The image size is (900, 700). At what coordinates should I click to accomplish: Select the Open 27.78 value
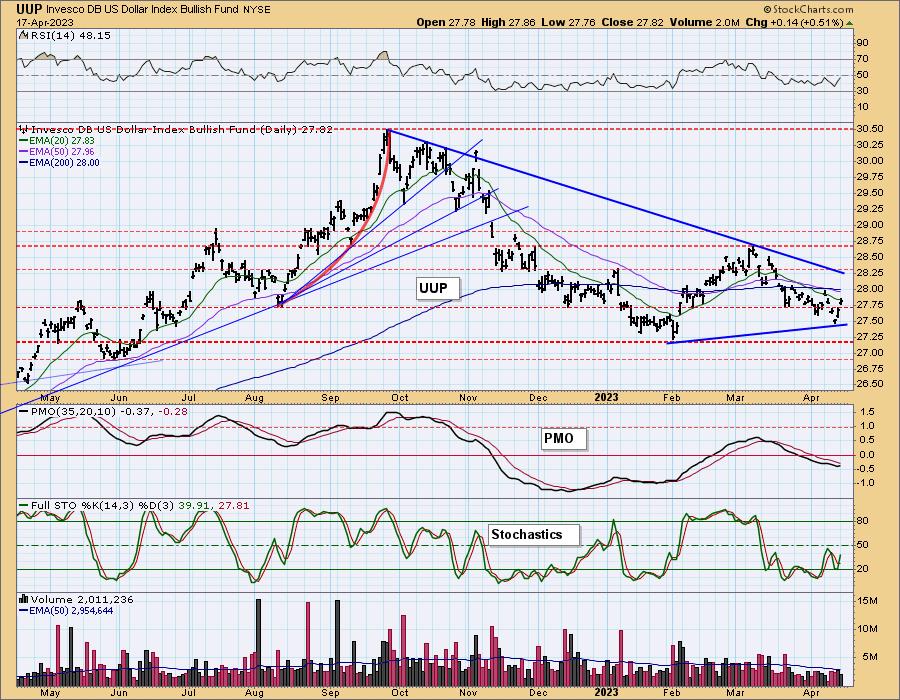(446, 22)
